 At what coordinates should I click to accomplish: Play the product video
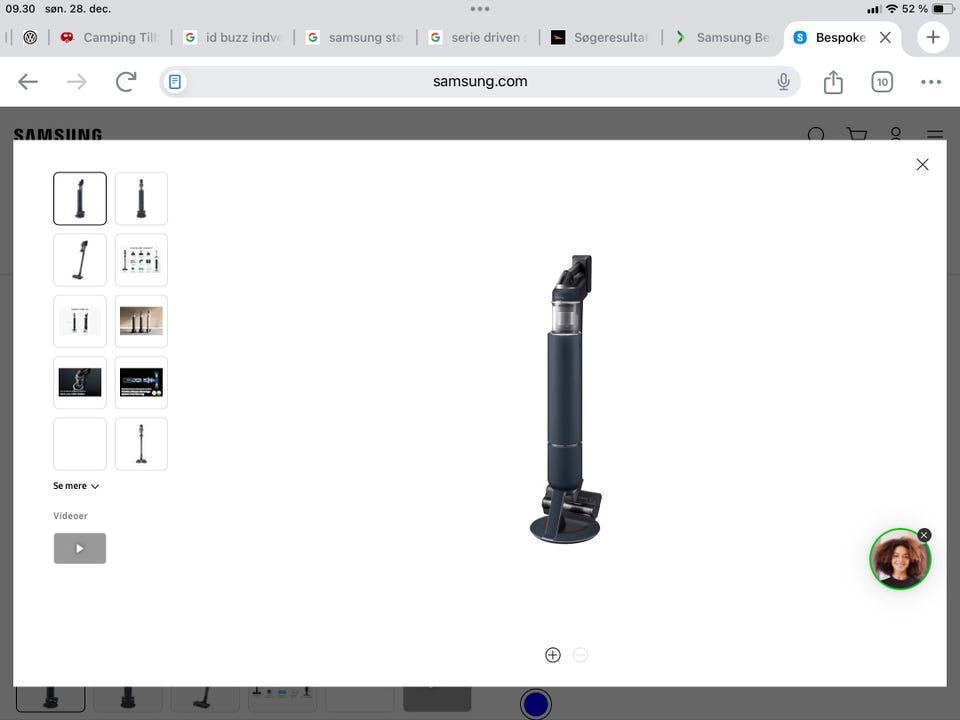[80, 548]
